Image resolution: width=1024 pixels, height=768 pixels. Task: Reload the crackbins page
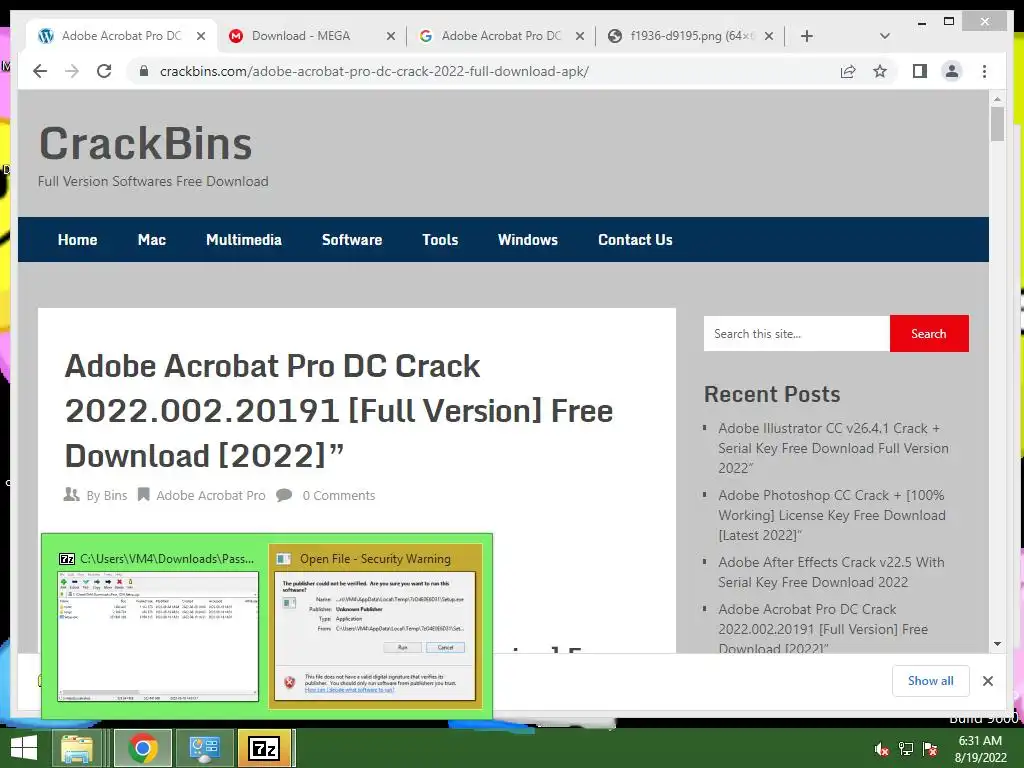point(104,71)
